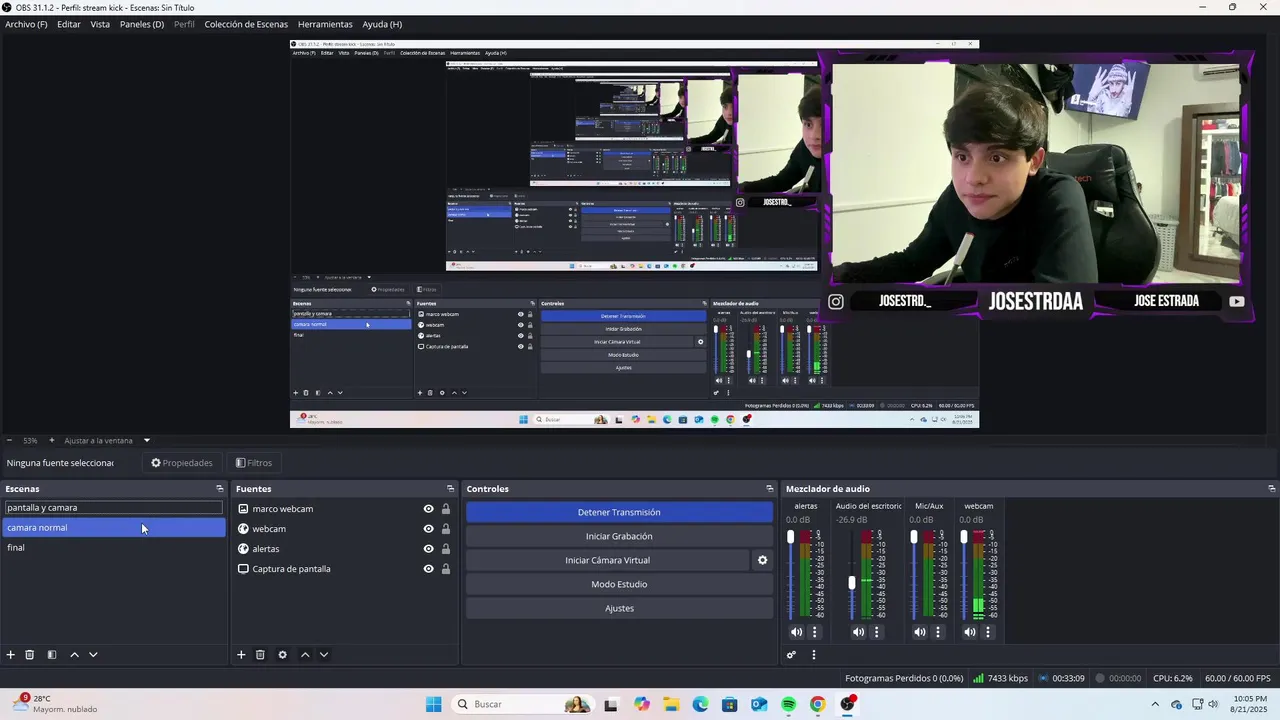
Task: Add a new scene with the plus icon
Action: pyautogui.click(x=11, y=655)
